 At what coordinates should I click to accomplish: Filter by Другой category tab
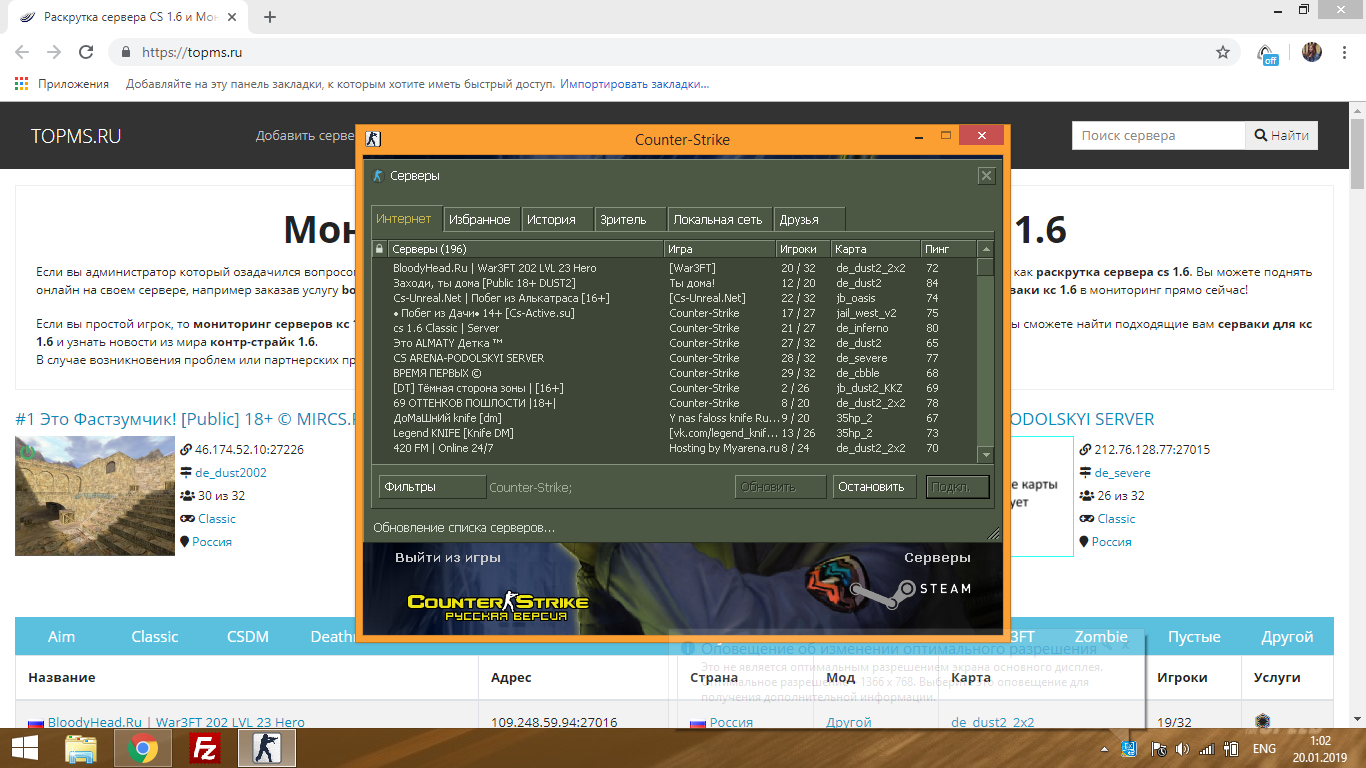click(x=1287, y=637)
